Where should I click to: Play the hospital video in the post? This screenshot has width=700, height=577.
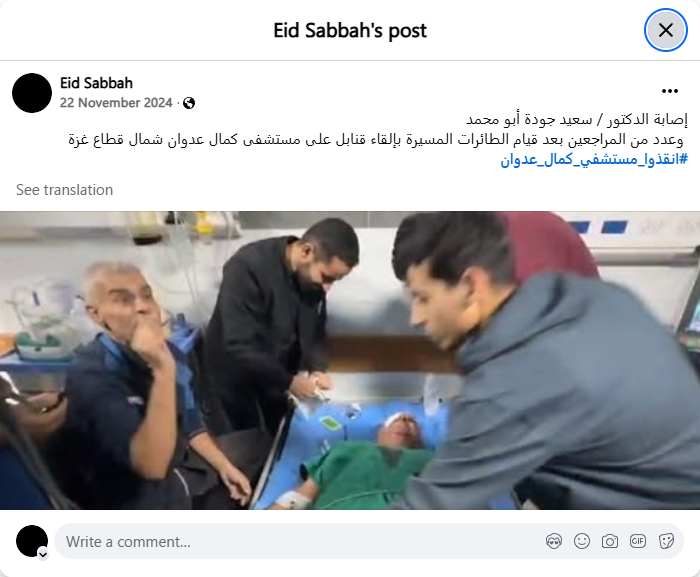(x=350, y=360)
